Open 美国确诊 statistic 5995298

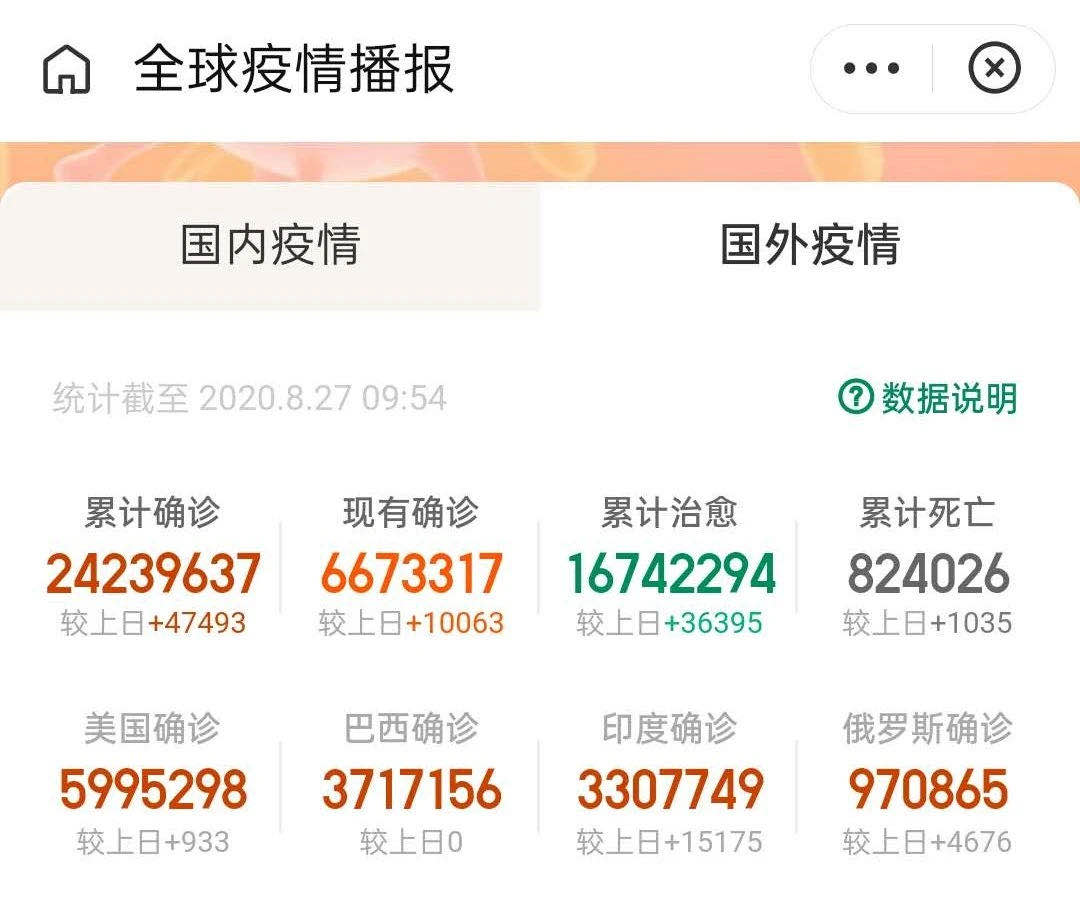pos(152,789)
